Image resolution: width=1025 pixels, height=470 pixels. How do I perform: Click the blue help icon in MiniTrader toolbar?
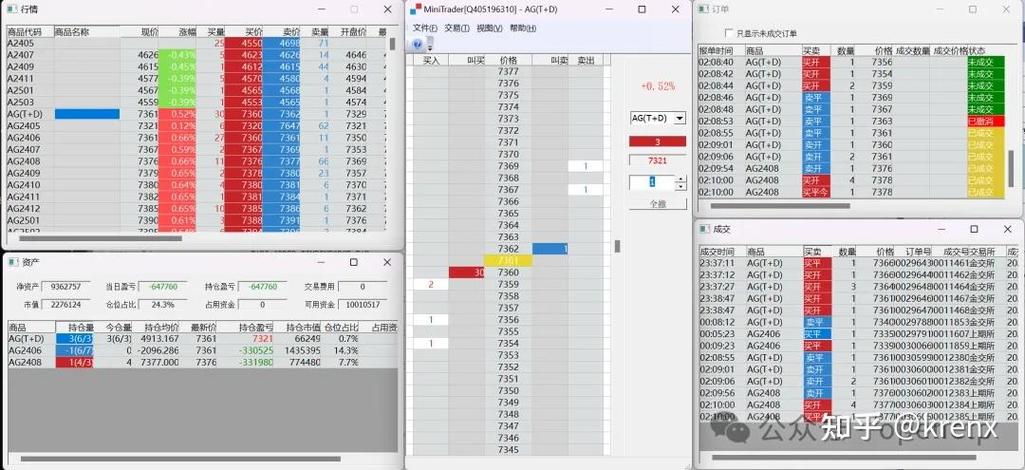(x=418, y=45)
